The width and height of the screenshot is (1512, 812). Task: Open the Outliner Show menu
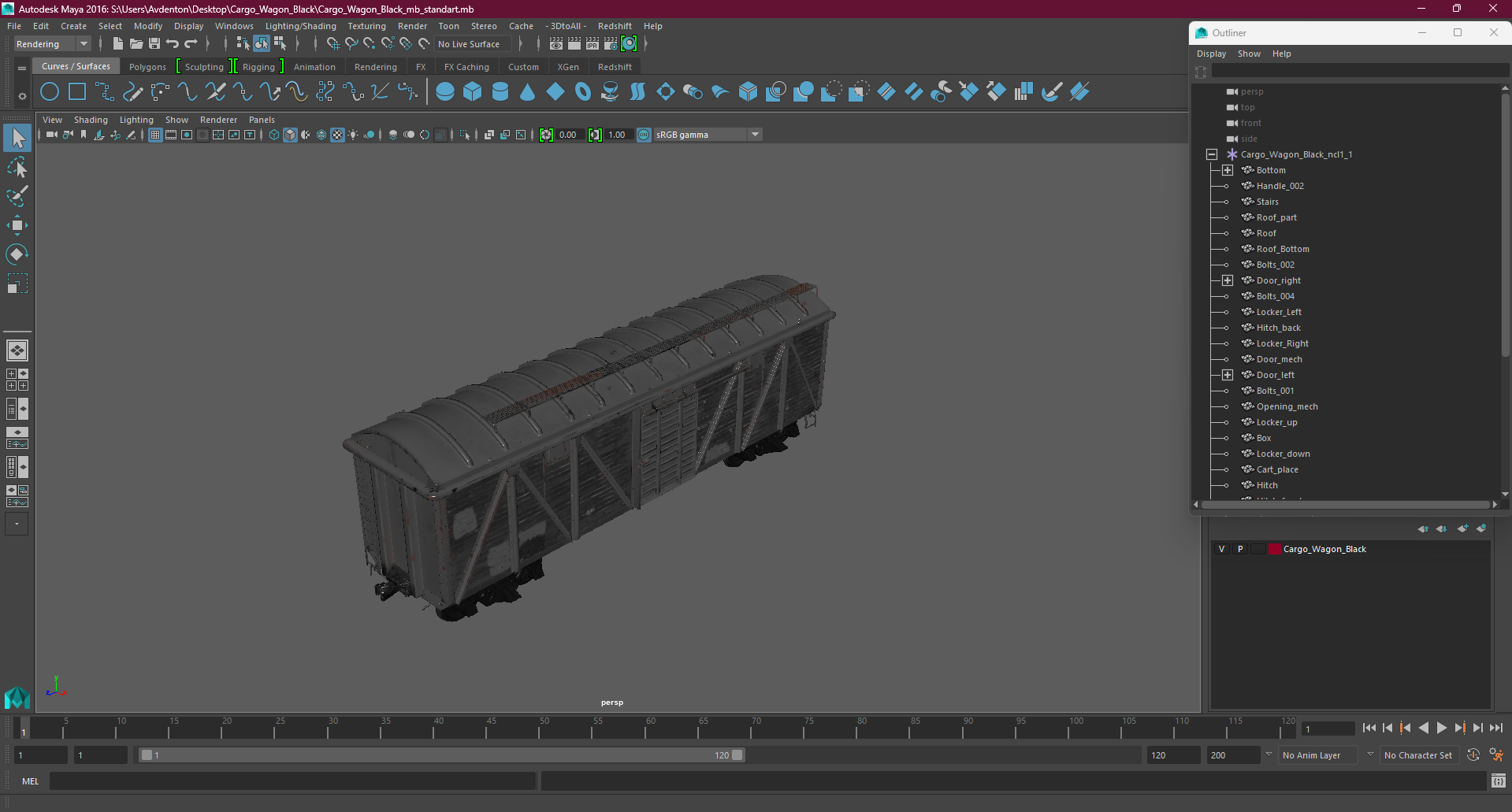click(x=1249, y=54)
